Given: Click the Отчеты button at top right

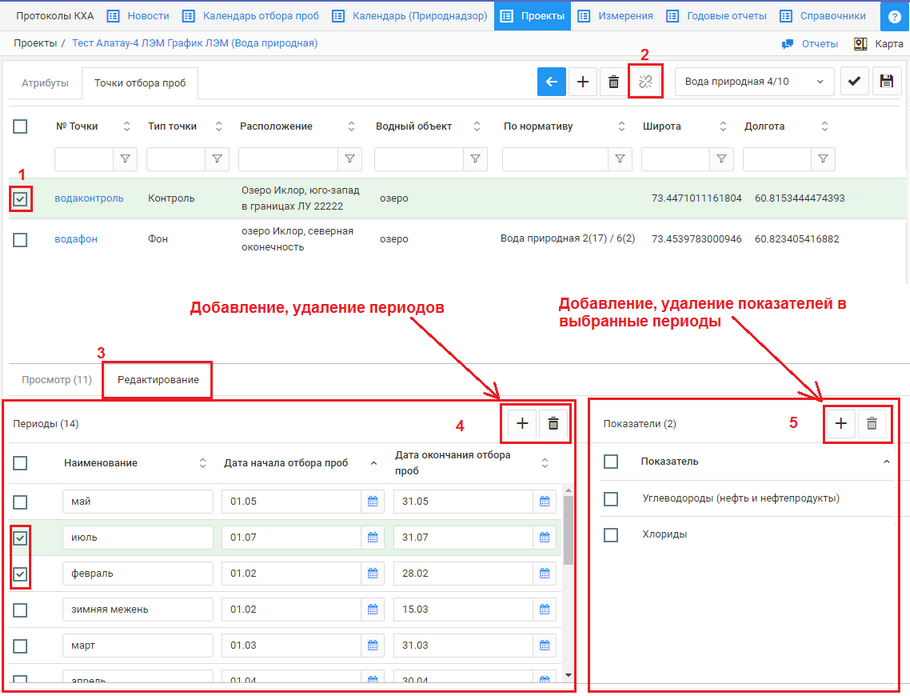Looking at the screenshot, I should tap(810, 44).
